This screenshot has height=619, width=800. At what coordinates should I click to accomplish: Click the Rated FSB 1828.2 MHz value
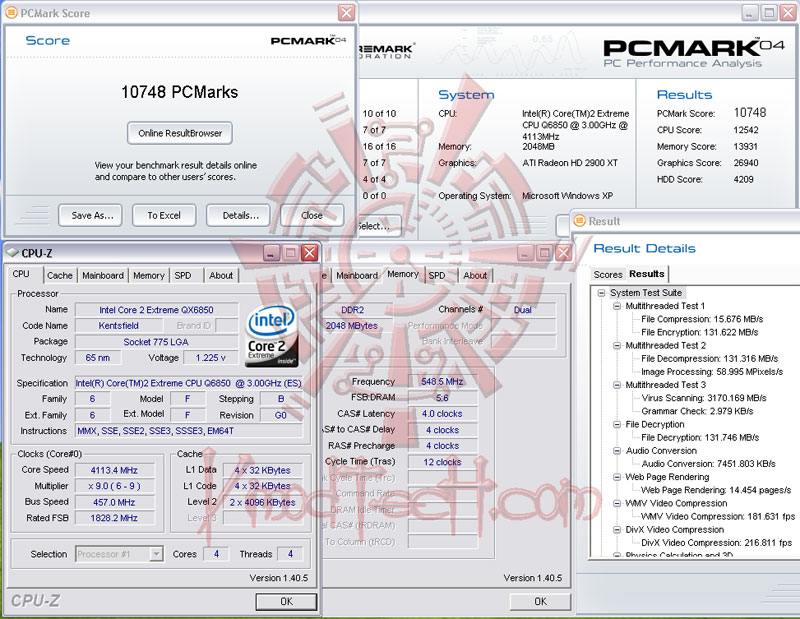click(114, 517)
